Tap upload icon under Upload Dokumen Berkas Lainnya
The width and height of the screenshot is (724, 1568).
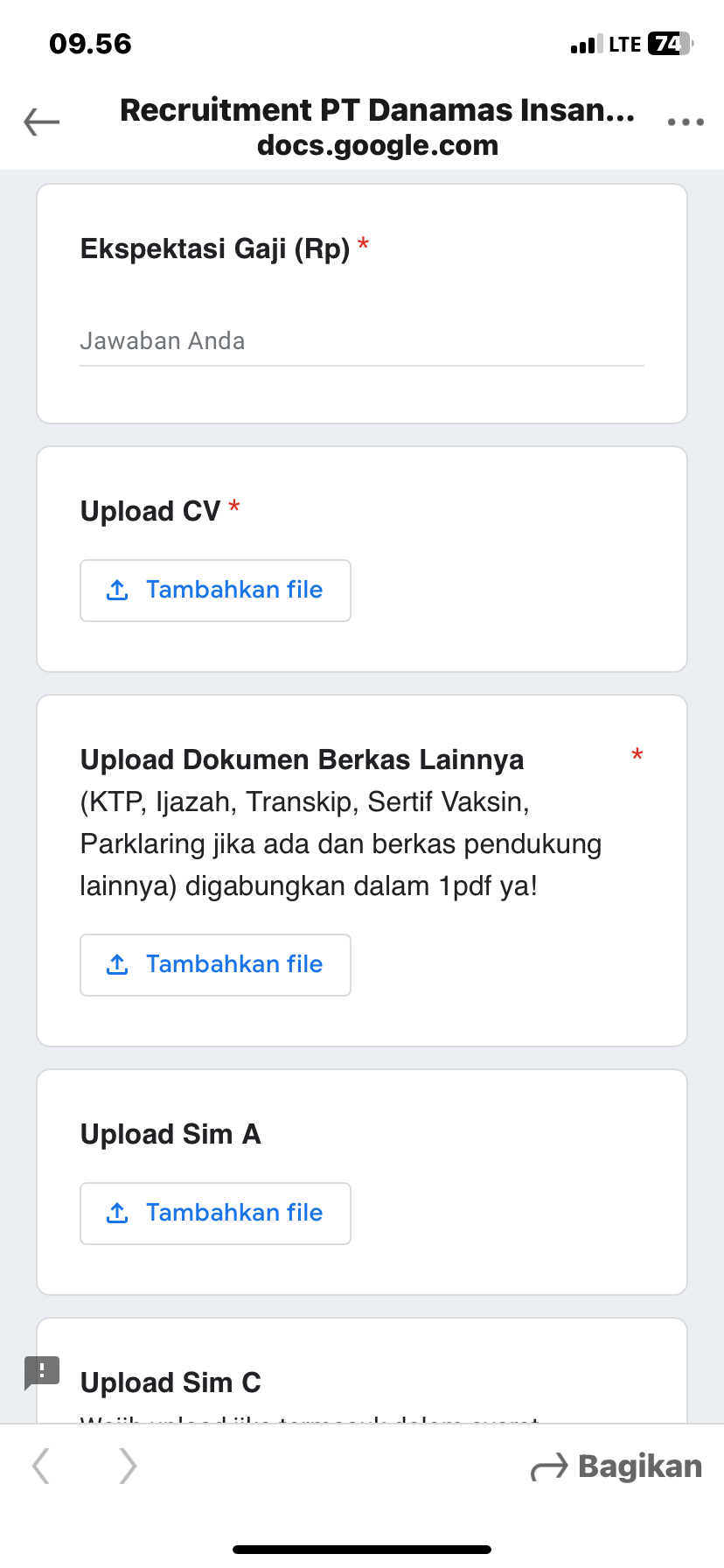(117, 965)
